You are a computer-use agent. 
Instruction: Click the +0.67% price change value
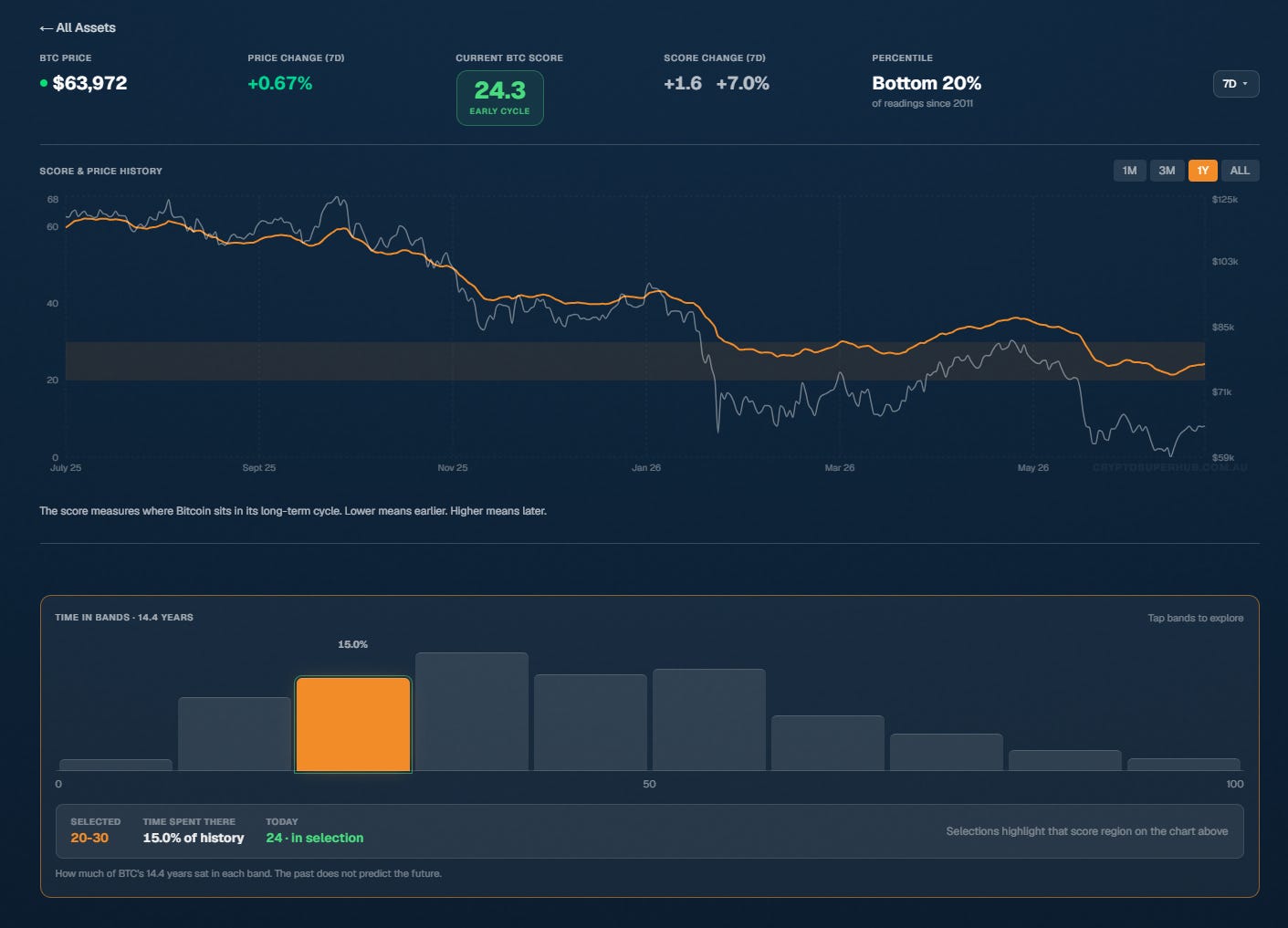pos(280,83)
